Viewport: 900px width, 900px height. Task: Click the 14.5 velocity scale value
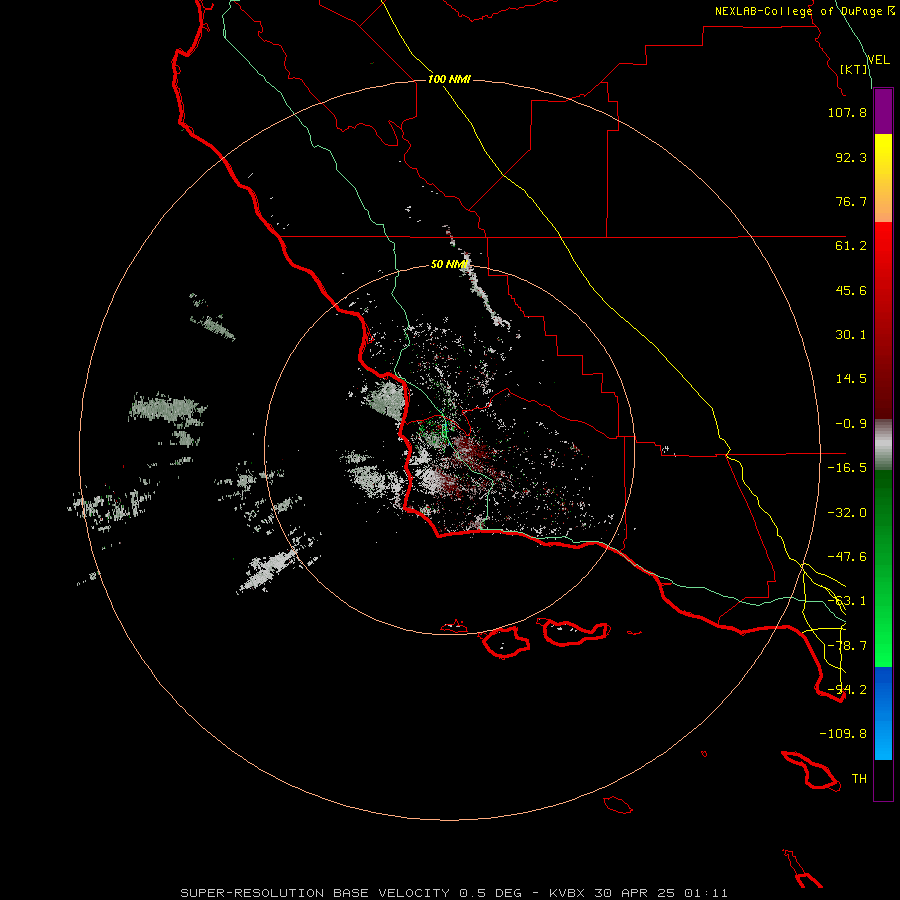pos(851,379)
